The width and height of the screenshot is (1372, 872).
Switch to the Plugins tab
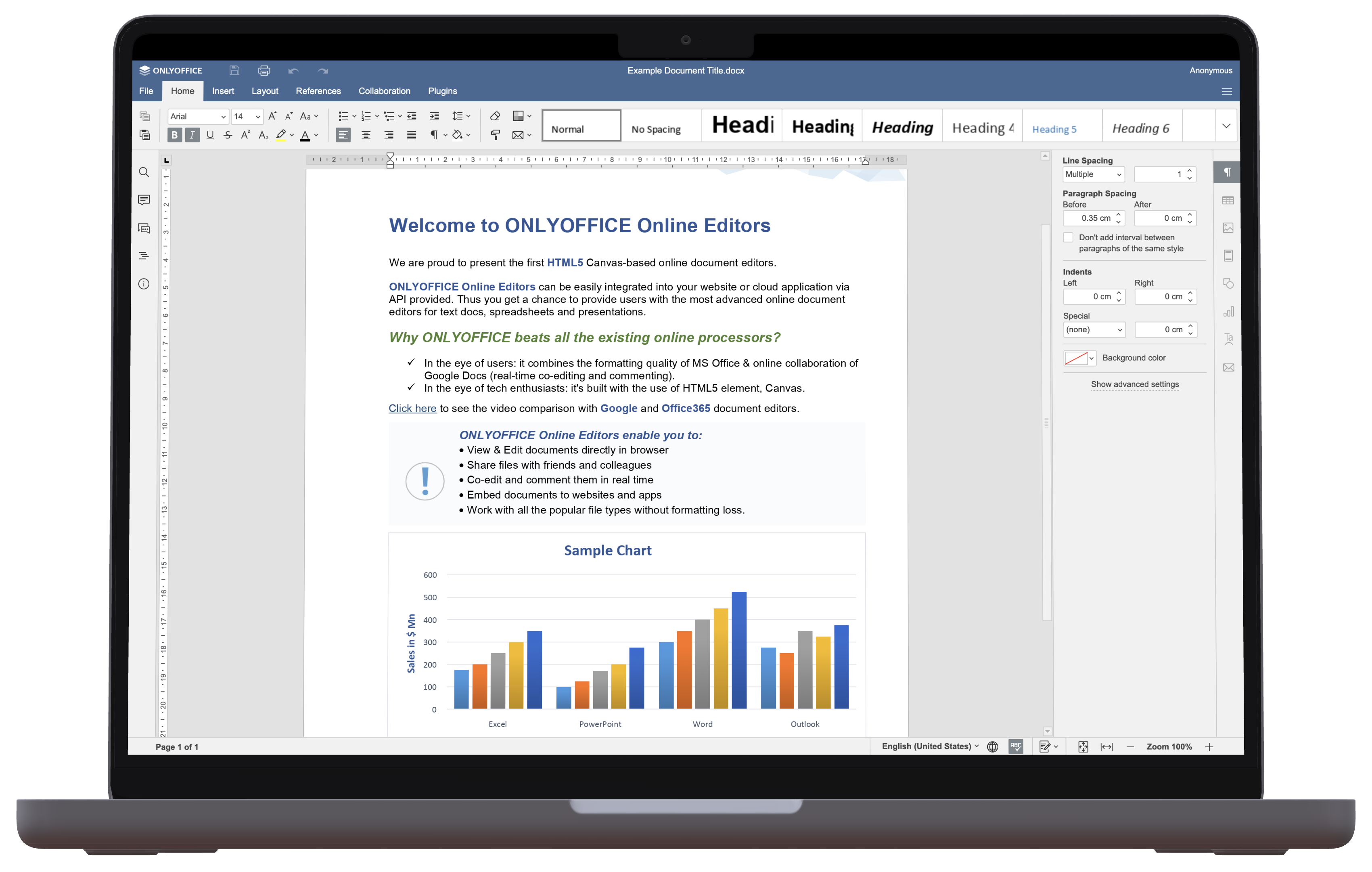[x=442, y=90]
